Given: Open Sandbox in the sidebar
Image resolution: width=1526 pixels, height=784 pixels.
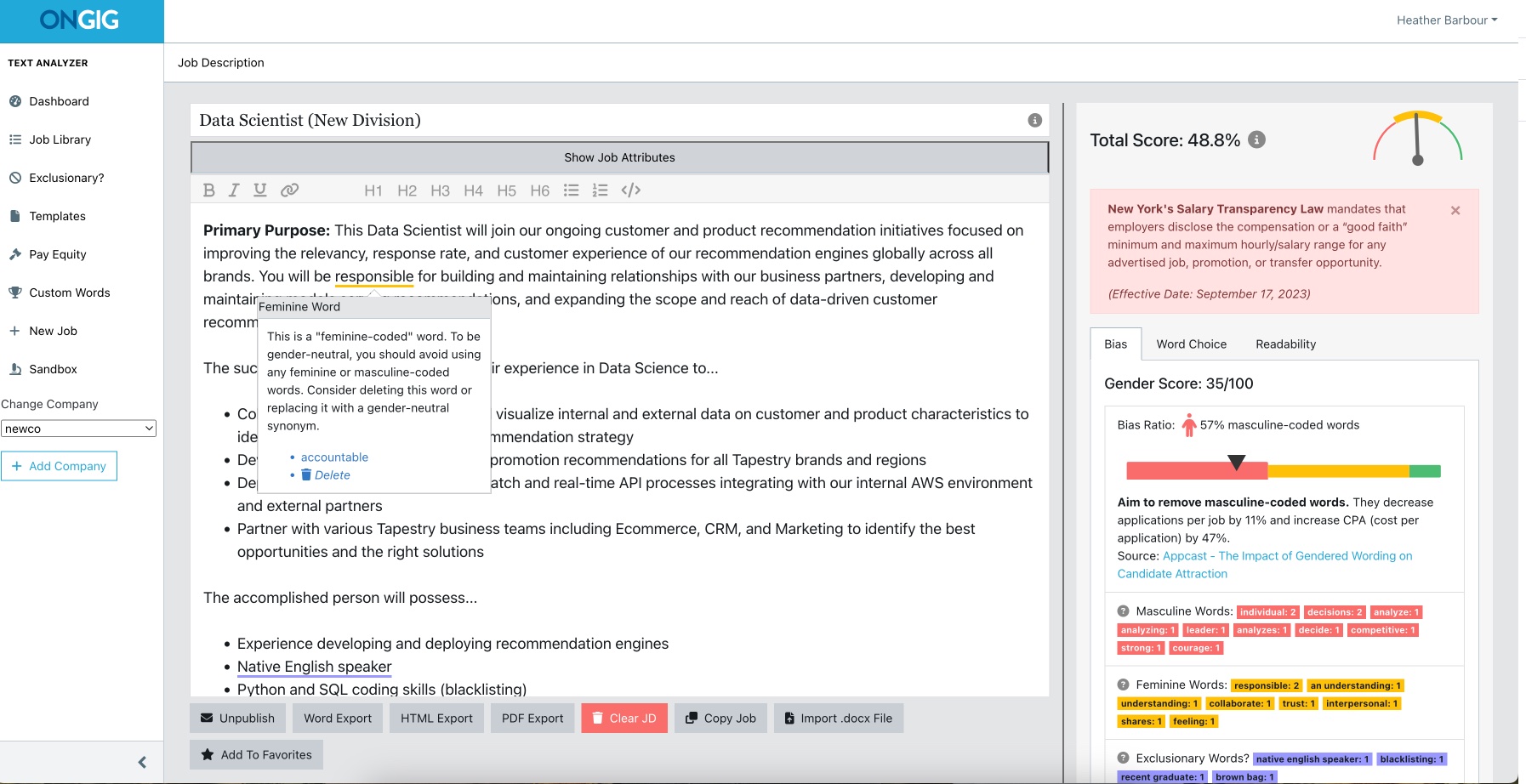Looking at the screenshot, I should pyautogui.click(x=53, y=369).
